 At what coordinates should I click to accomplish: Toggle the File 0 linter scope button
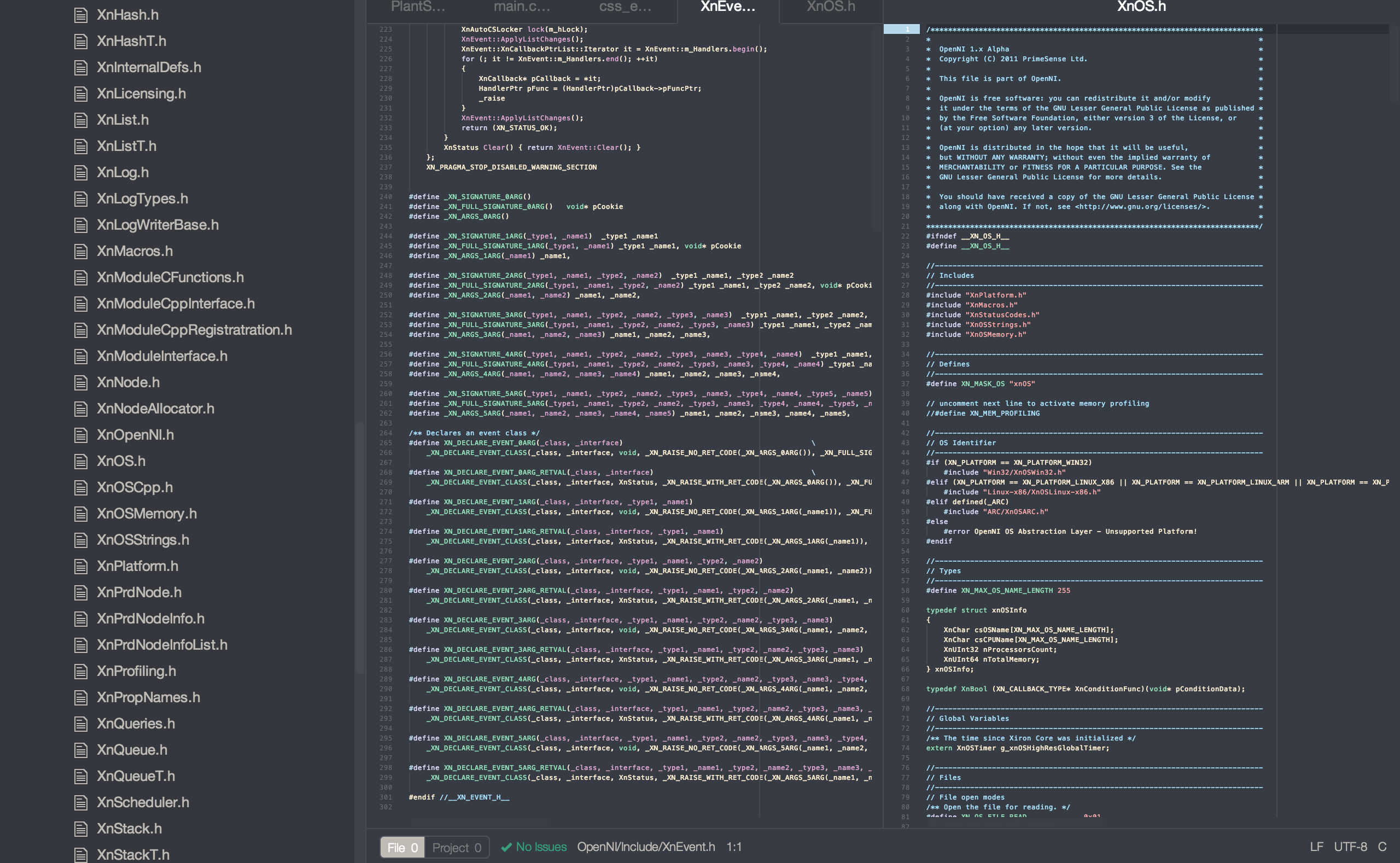(402, 847)
